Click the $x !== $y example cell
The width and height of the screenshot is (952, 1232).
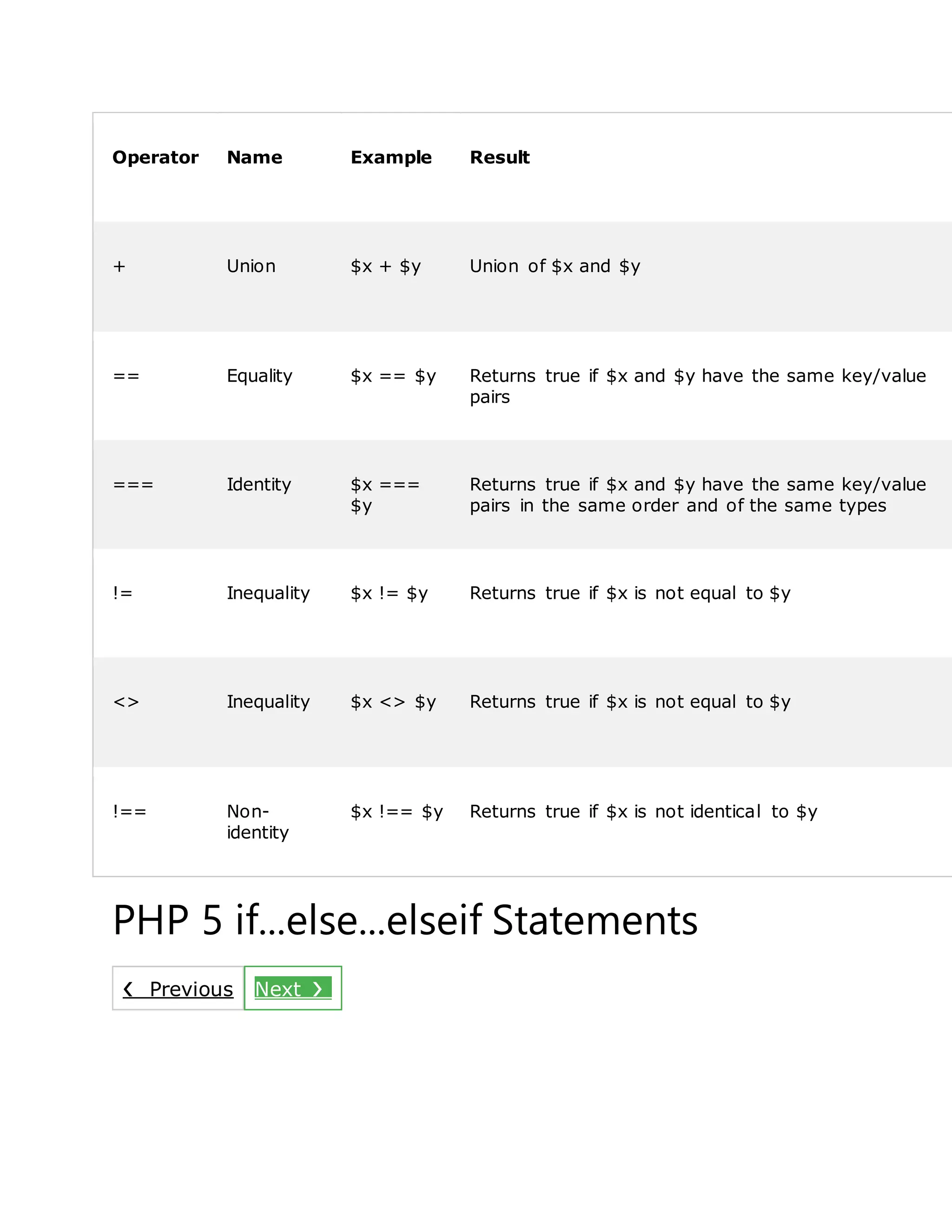tap(397, 812)
